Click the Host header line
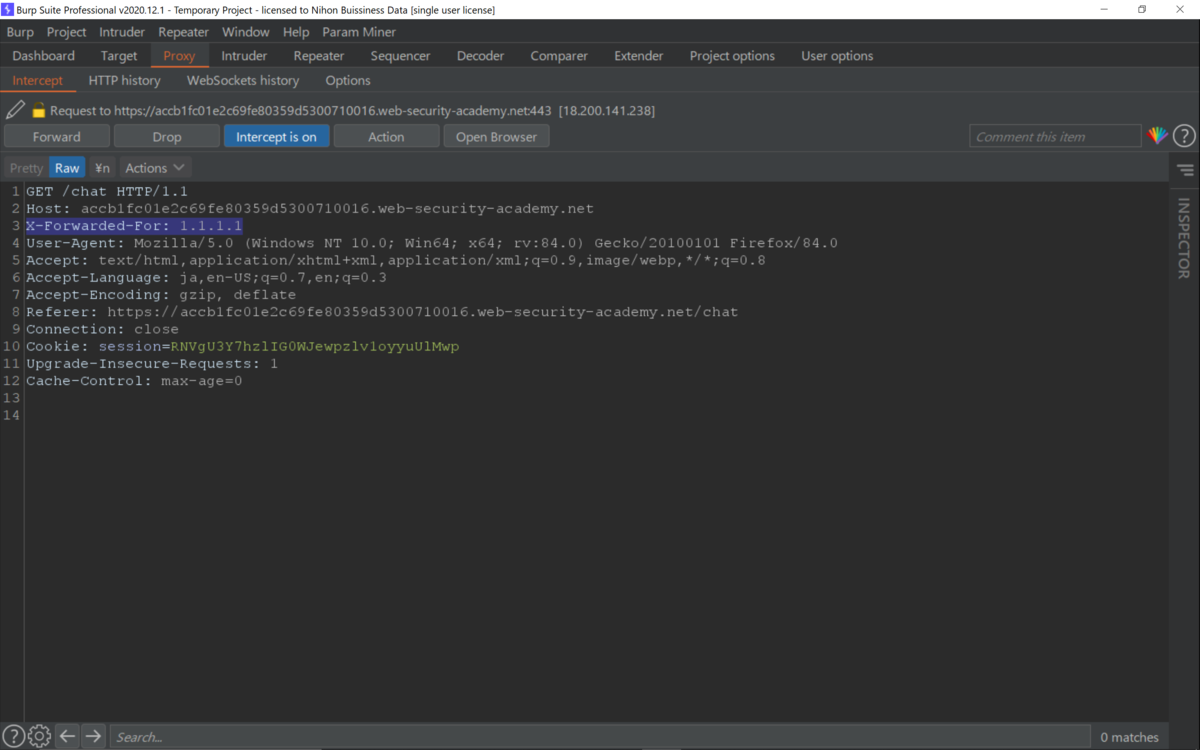The width and height of the screenshot is (1200, 750). 310,208
